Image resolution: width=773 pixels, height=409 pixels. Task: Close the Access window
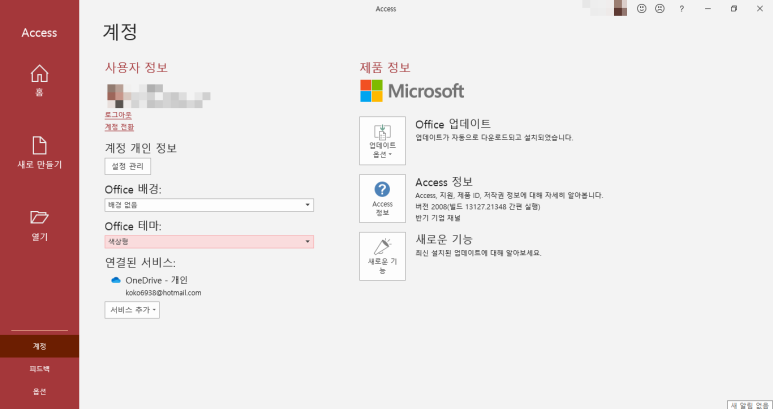tap(760, 9)
